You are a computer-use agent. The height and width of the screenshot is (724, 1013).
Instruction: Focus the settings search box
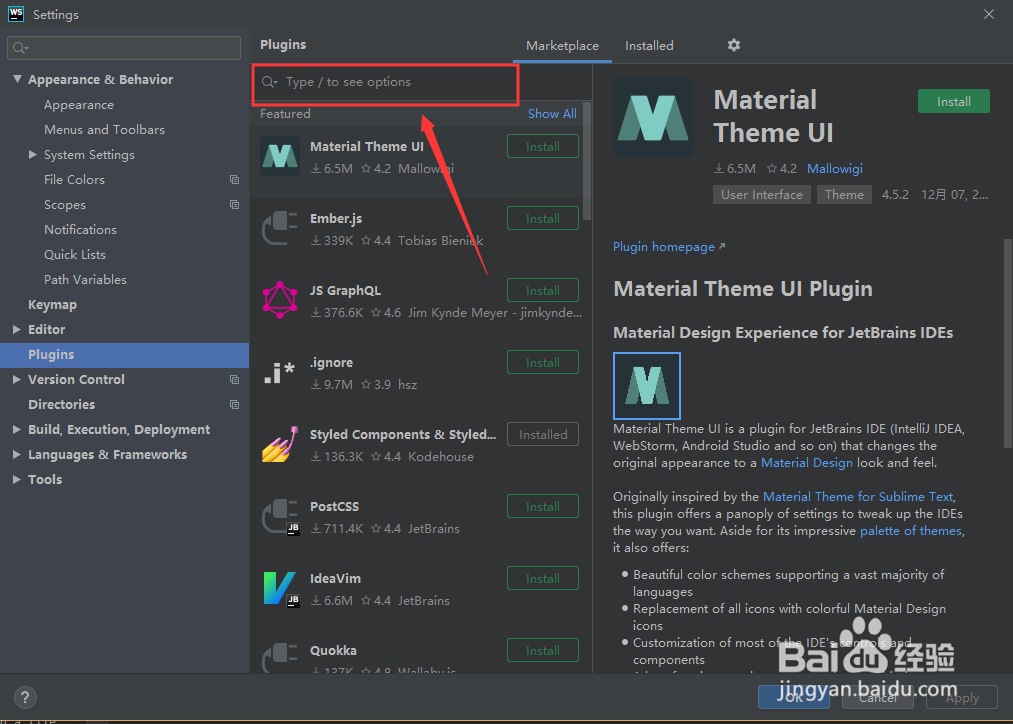click(x=124, y=48)
